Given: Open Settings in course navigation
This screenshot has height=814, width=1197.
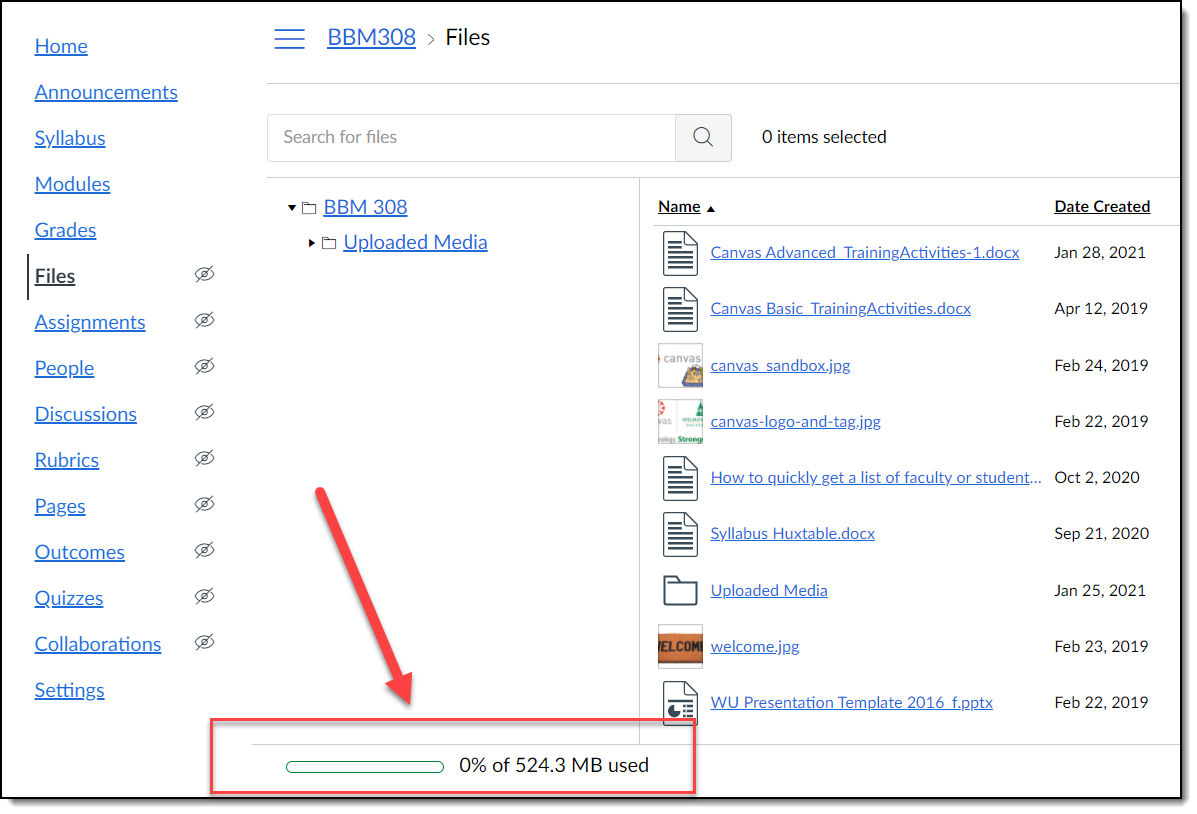Looking at the screenshot, I should tap(69, 690).
